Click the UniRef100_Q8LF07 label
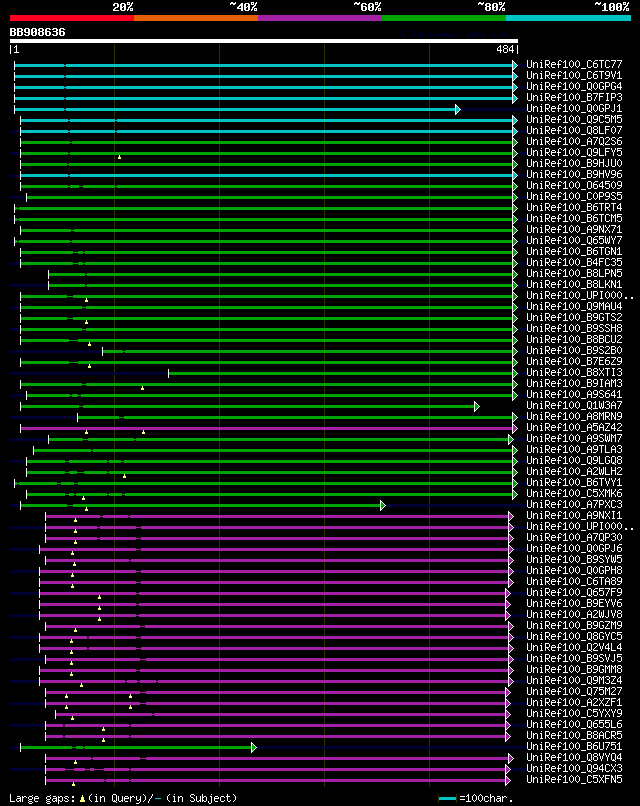Viewport: 640px width, 806px height. coord(574,131)
